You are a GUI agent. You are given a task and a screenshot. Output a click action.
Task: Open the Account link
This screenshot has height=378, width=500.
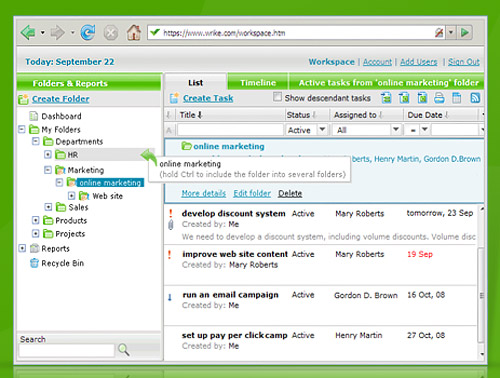click(x=377, y=62)
